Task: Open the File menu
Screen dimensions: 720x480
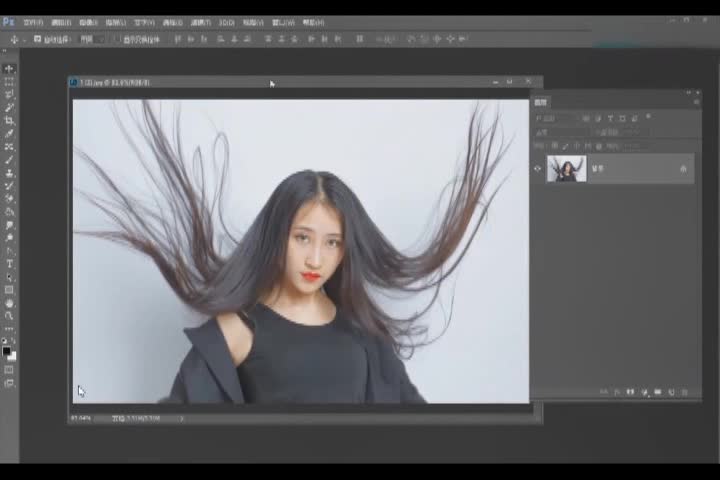Action: coord(33,22)
